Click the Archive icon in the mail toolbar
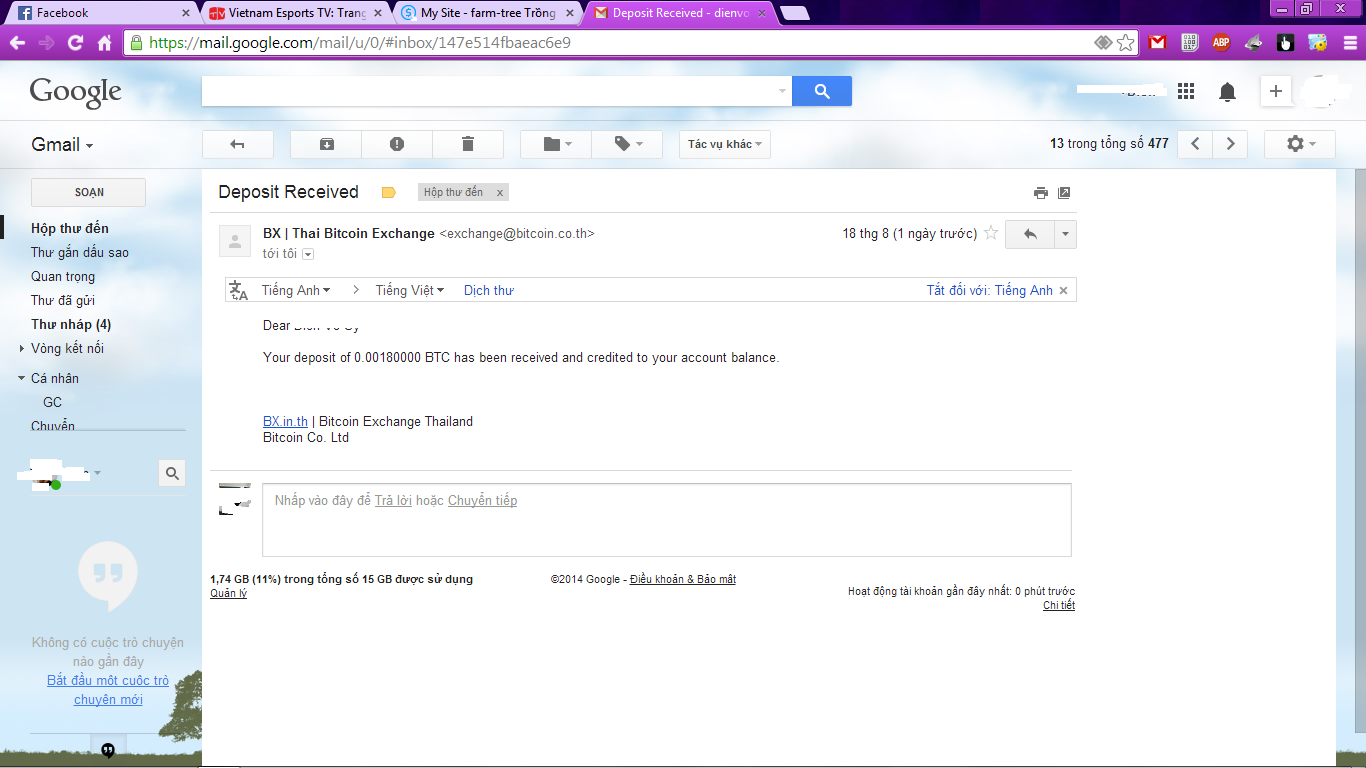Image resolution: width=1366 pixels, height=768 pixels. (326, 144)
